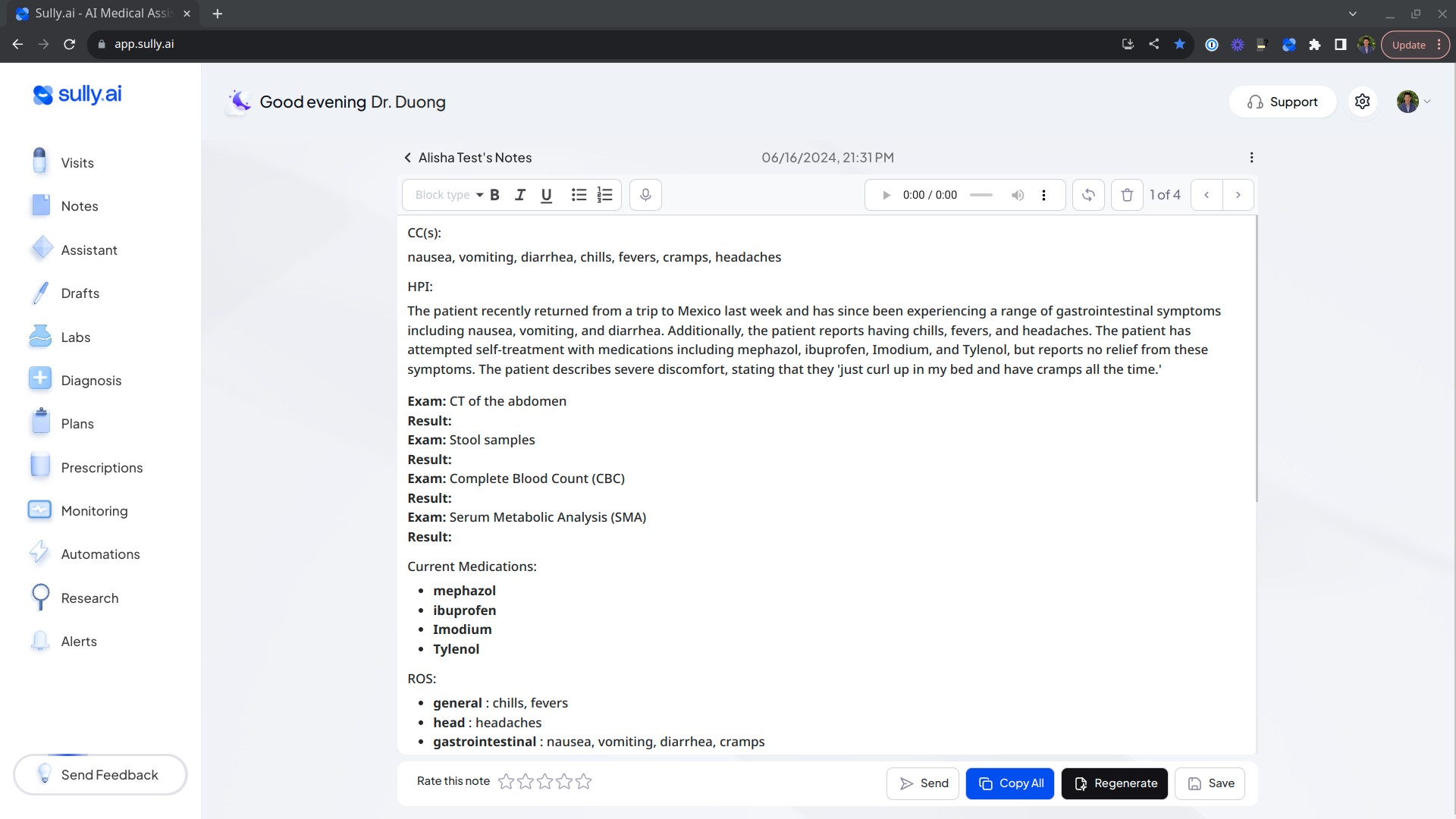Insert a numbered list

pos(604,195)
